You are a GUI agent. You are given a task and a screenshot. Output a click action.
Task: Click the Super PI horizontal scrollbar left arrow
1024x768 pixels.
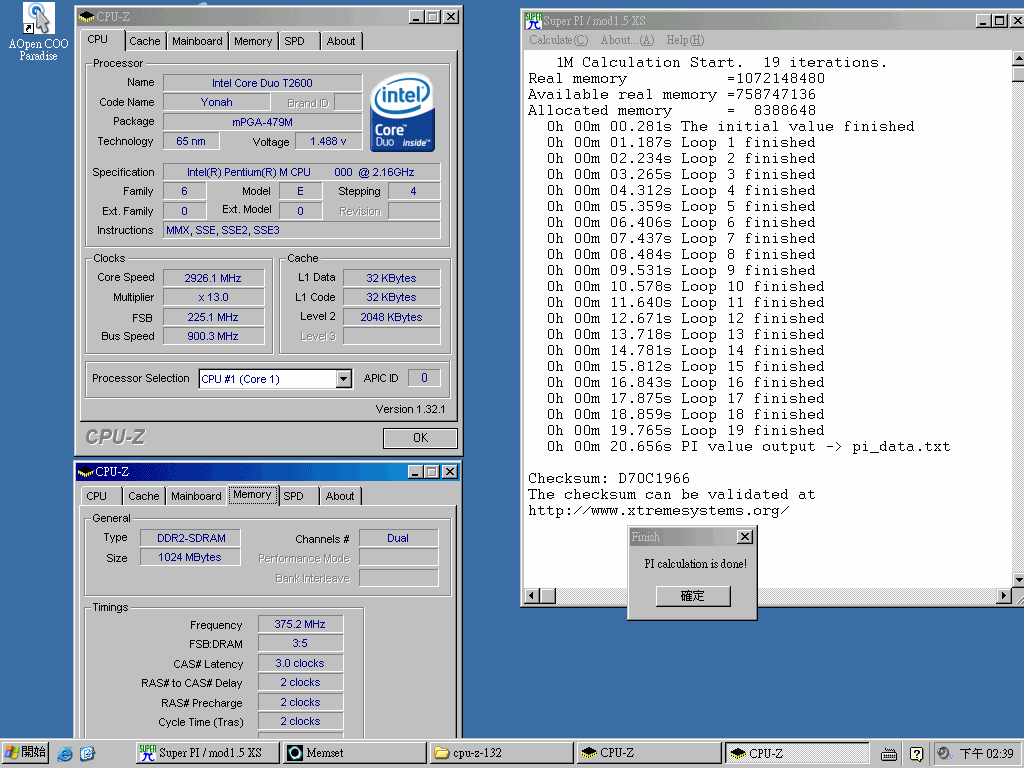pyautogui.click(x=532, y=596)
